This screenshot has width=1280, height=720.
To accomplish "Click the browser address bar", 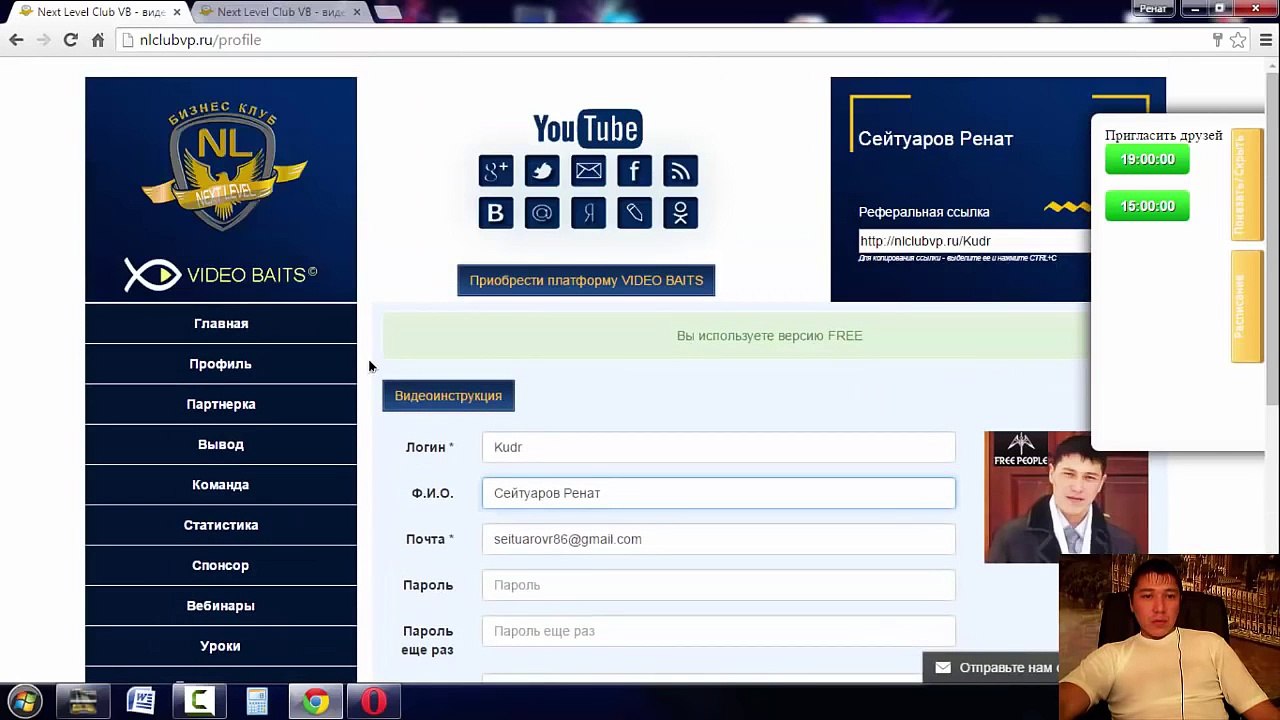I will click(660, 40).
